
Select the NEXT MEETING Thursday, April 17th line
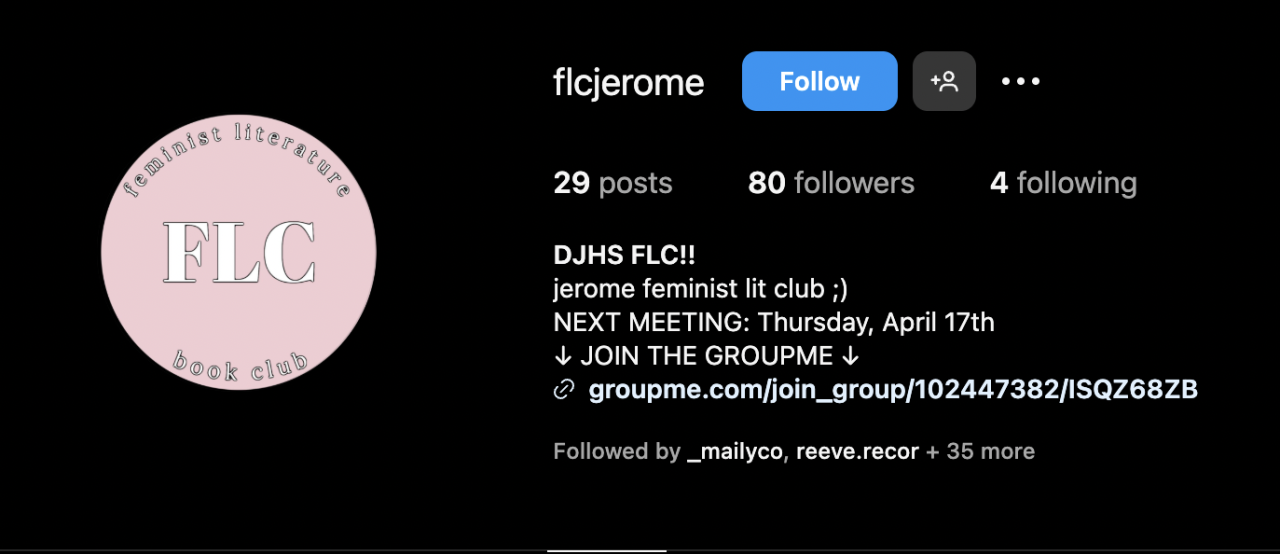coord(774,323)
